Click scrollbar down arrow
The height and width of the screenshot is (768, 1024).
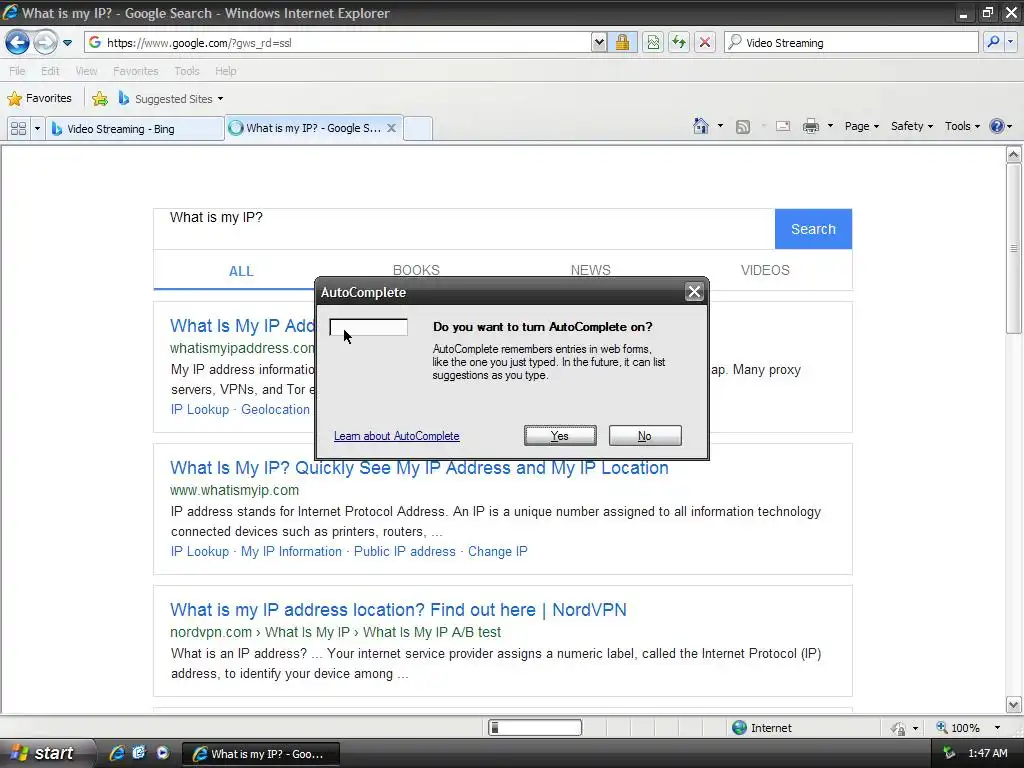(x=1013, y=705)
